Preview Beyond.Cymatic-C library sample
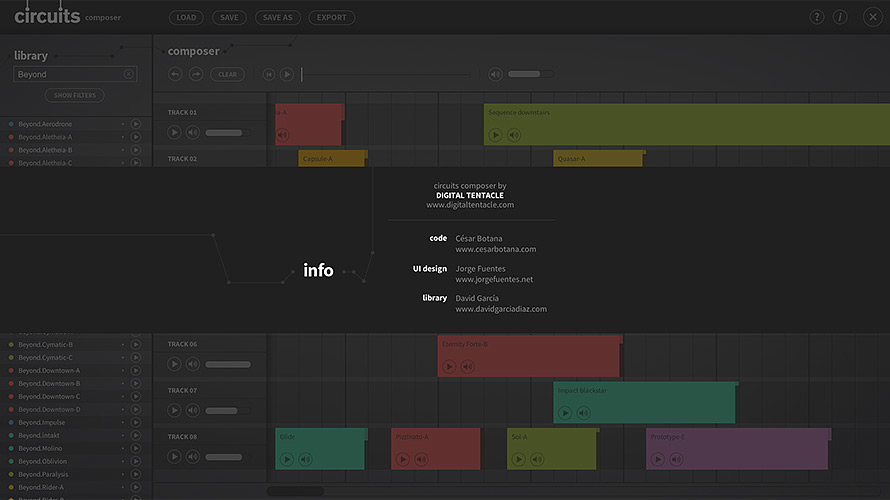 [x=136, y=358]
